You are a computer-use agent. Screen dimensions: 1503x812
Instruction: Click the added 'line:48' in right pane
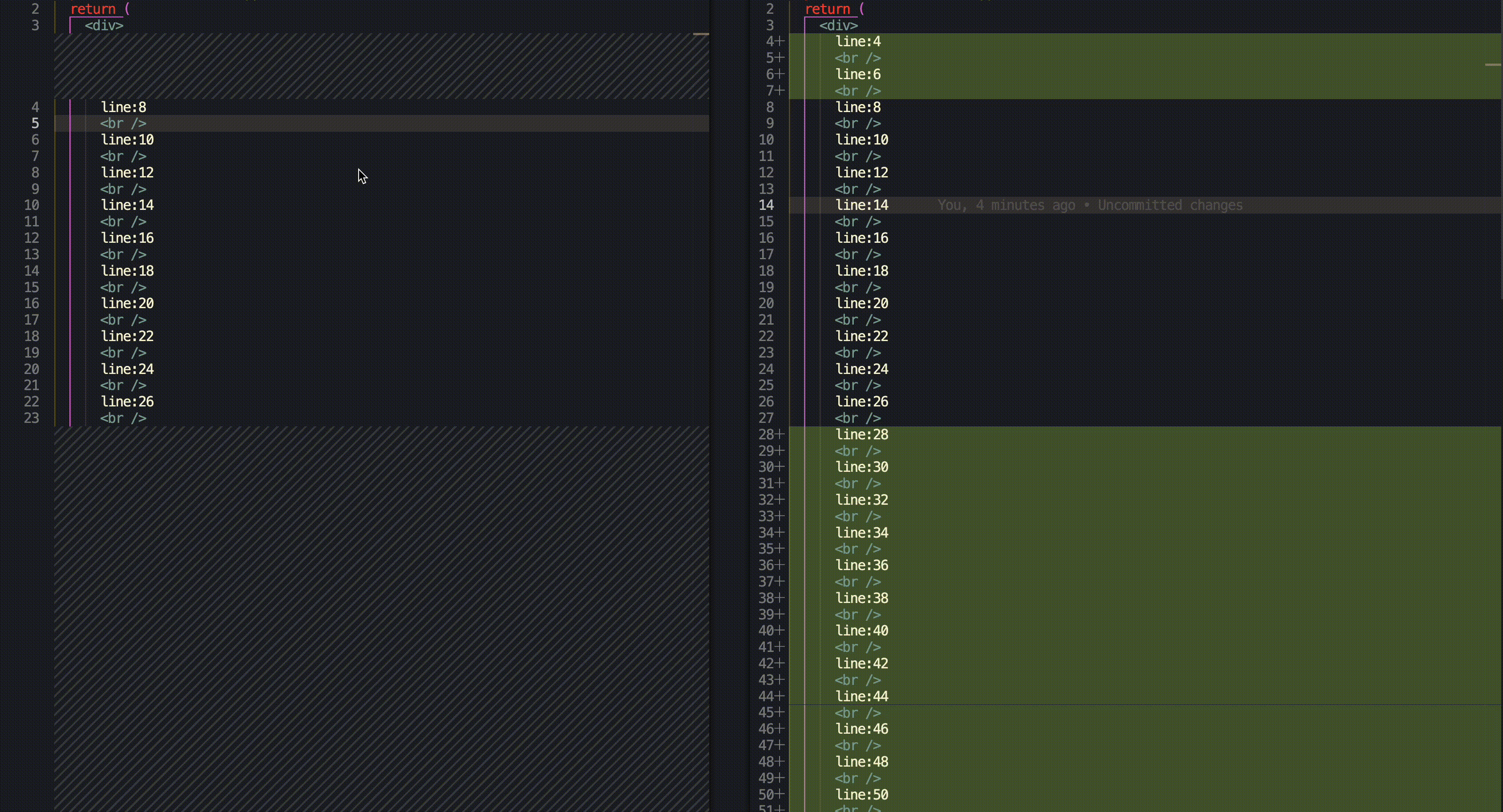pos(862,762)
